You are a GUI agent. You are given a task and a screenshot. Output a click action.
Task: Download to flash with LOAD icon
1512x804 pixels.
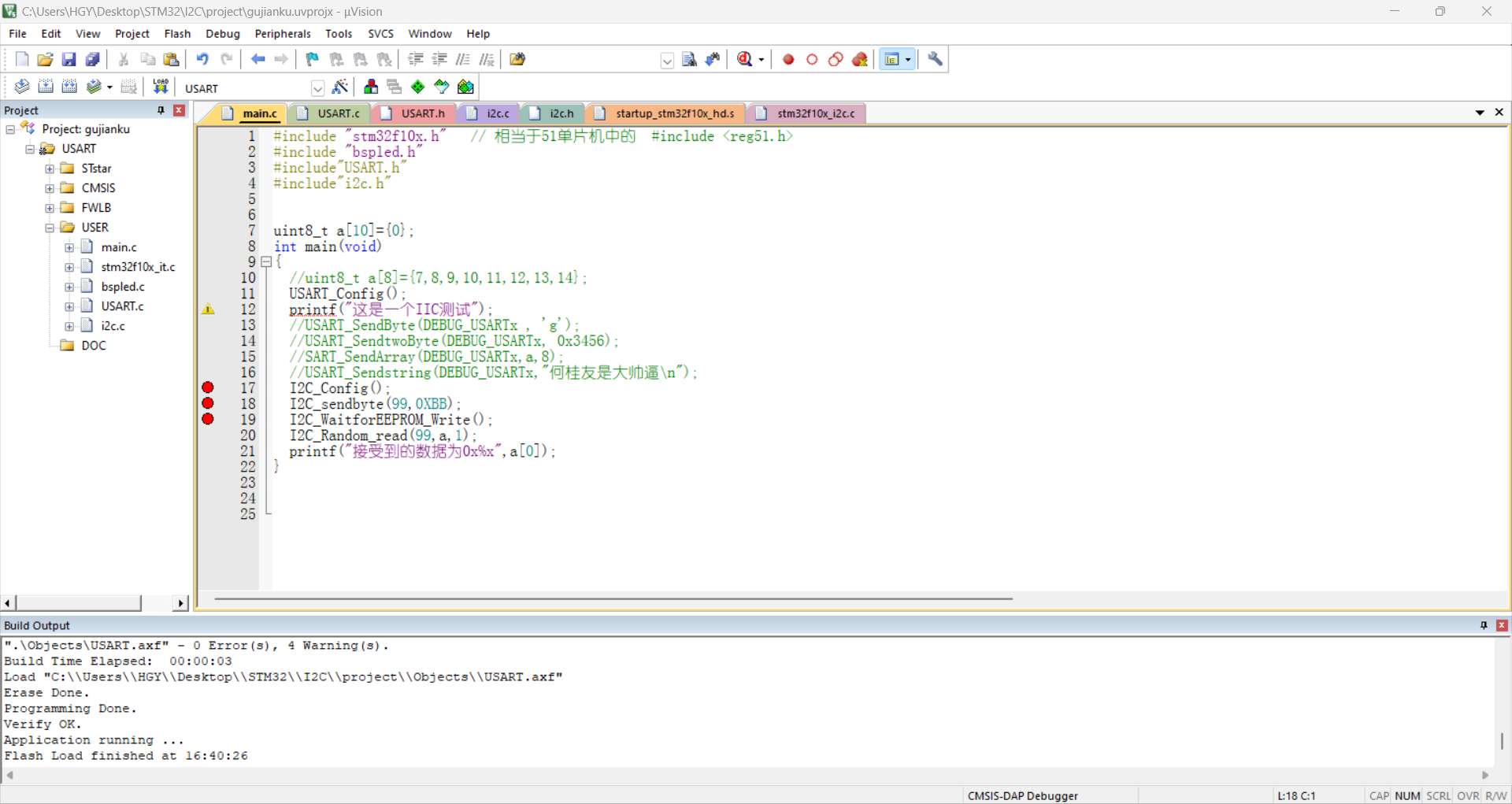[x=161, y=87]
